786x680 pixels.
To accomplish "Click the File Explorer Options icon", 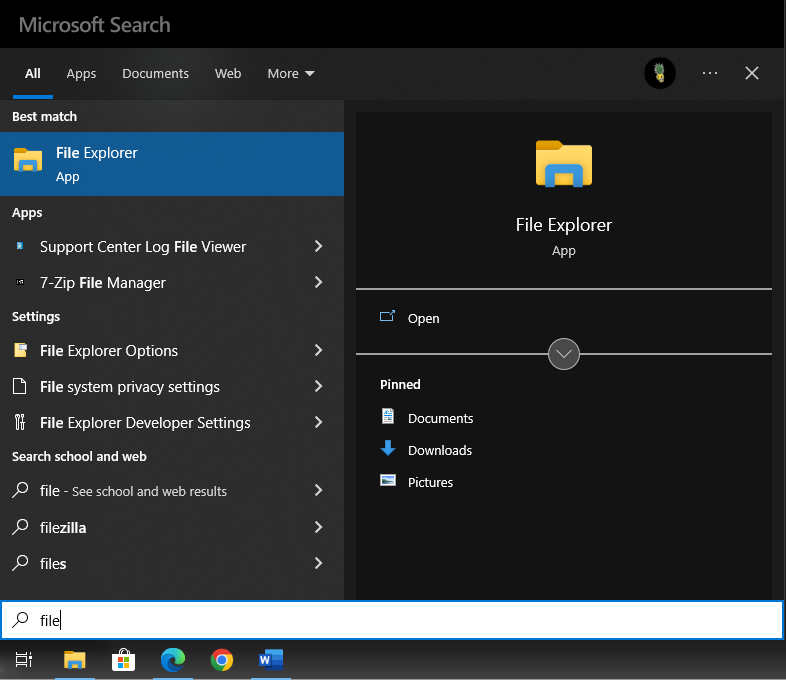I will [x=20, y=350].
